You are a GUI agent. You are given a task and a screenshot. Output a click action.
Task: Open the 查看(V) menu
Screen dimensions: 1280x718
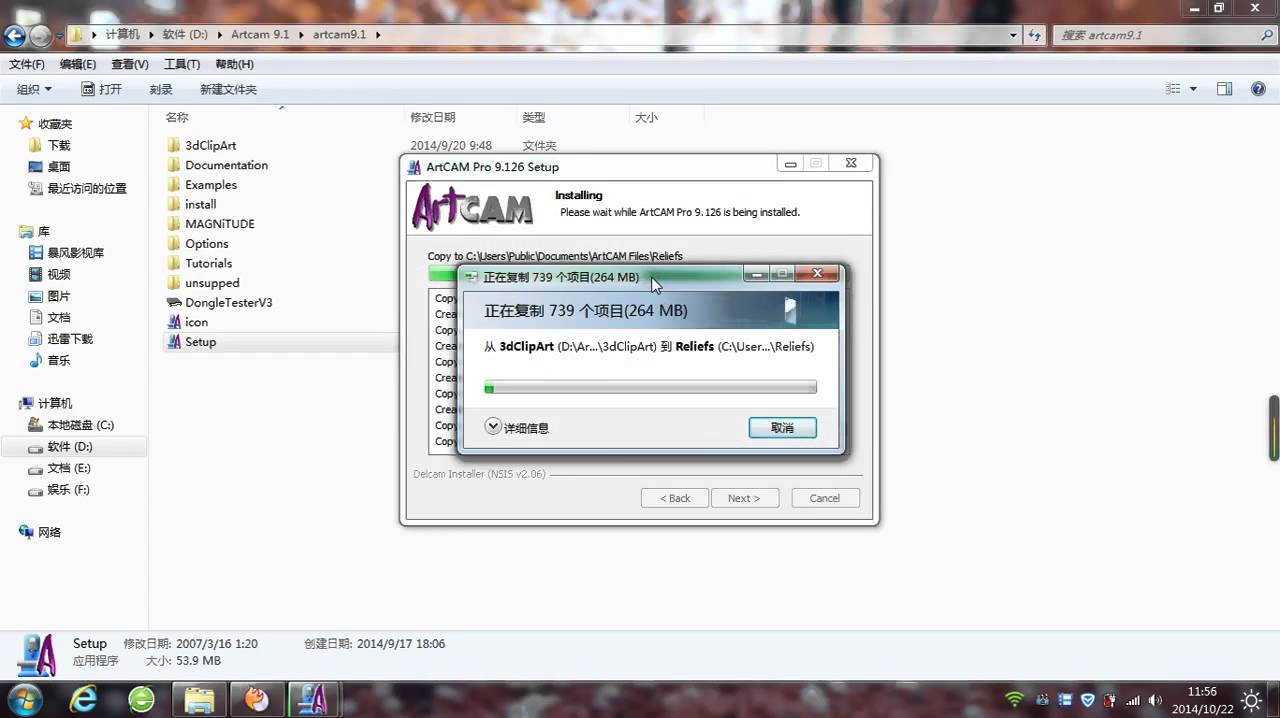pyautogui.click(x=130, y=64)
